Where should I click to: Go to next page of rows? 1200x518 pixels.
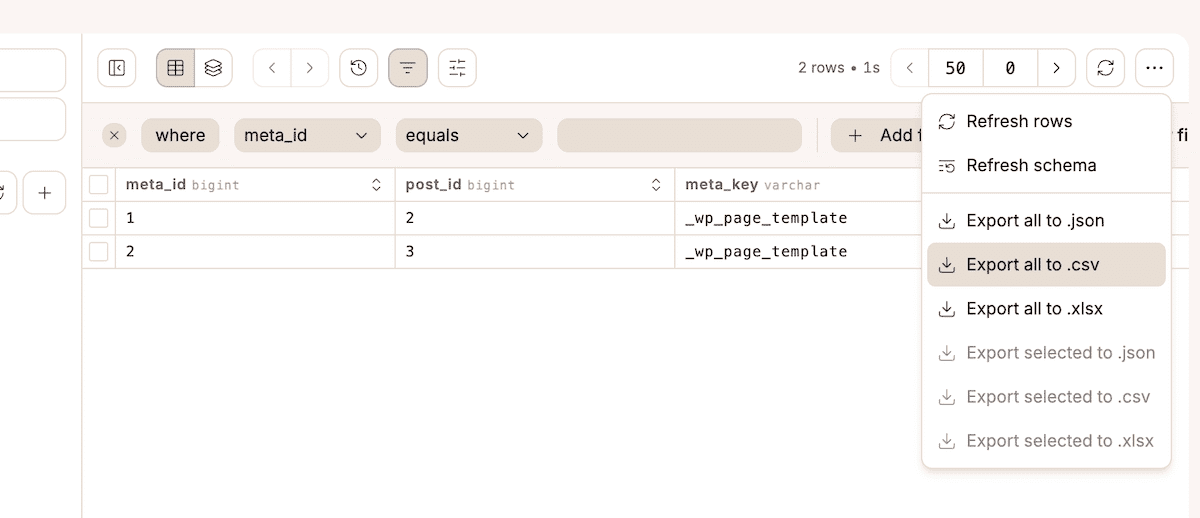tap(1056, 68)
